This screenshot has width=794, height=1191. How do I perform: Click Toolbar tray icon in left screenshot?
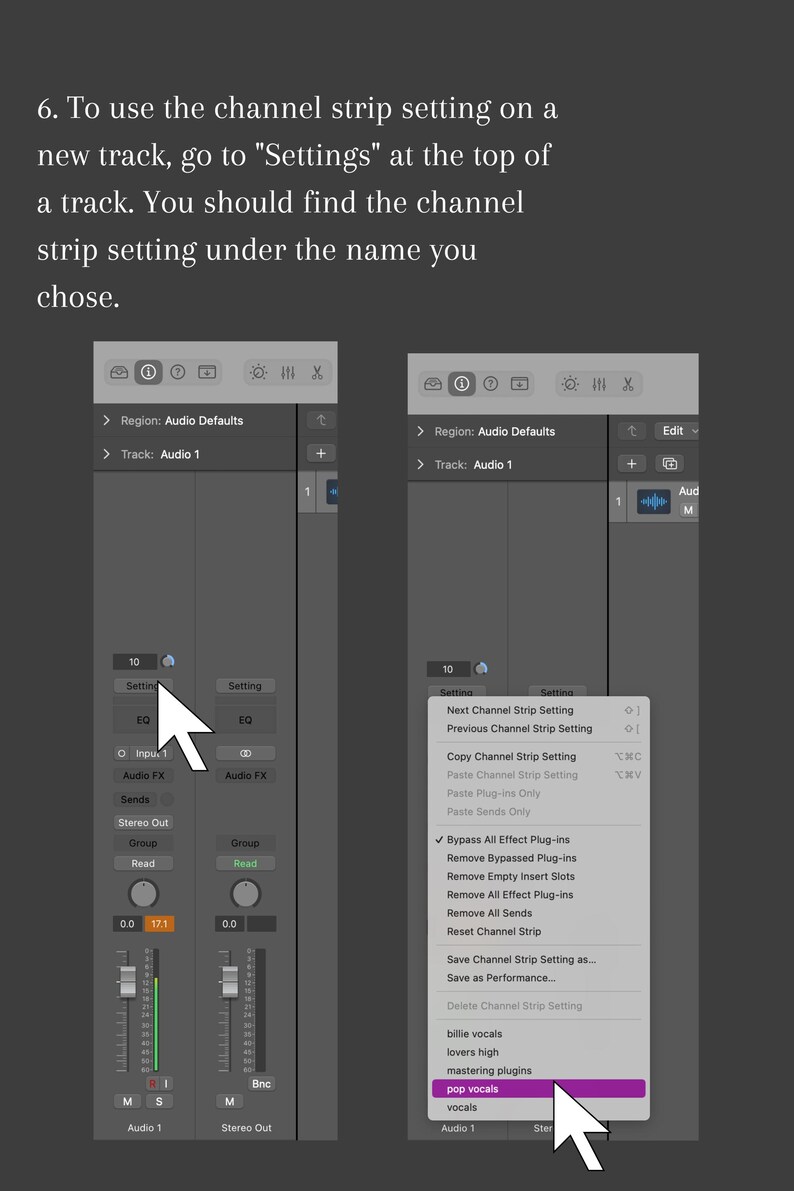click(207, 372)
